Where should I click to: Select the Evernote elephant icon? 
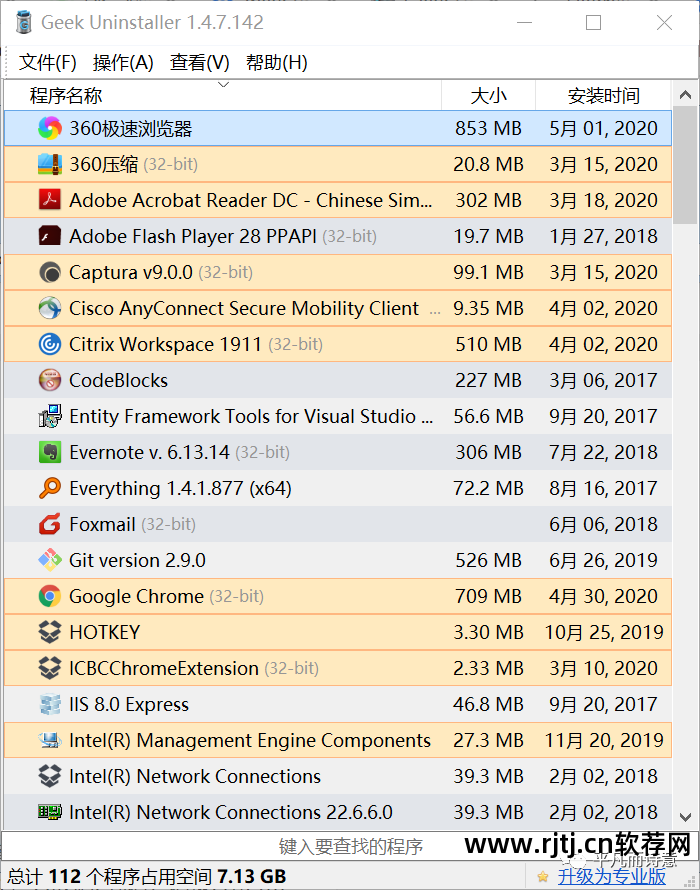click(x=50, y=452)
